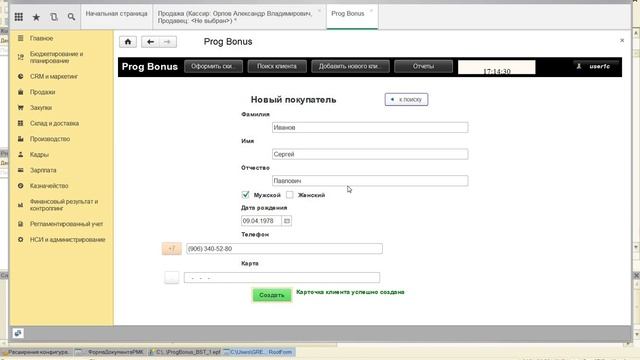Click the Казначейство coin icon
Image resolution: width=640 pixels, height=360 pixels.
[20, 186]
